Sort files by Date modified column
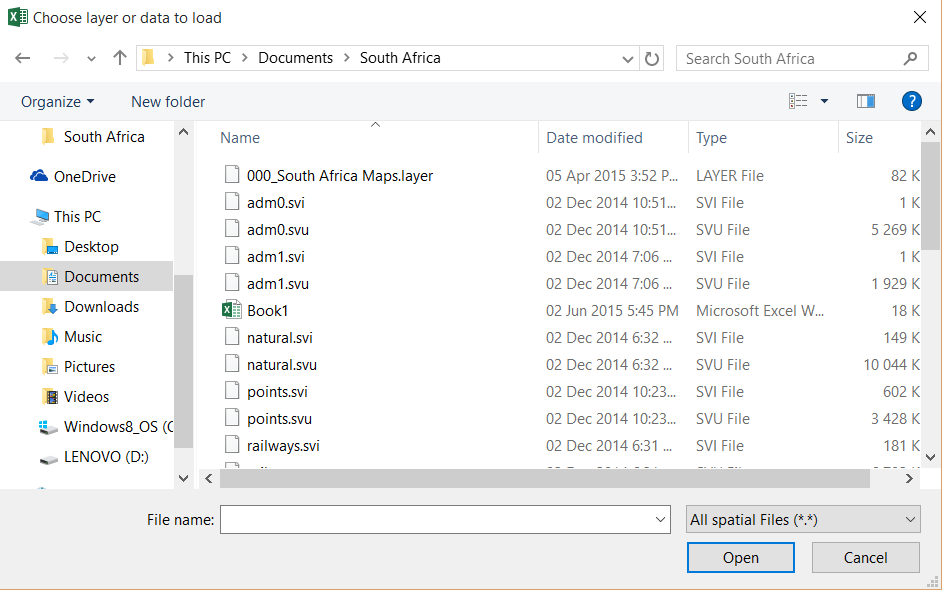This screenshot has height=590, width=942. point(594,138)
